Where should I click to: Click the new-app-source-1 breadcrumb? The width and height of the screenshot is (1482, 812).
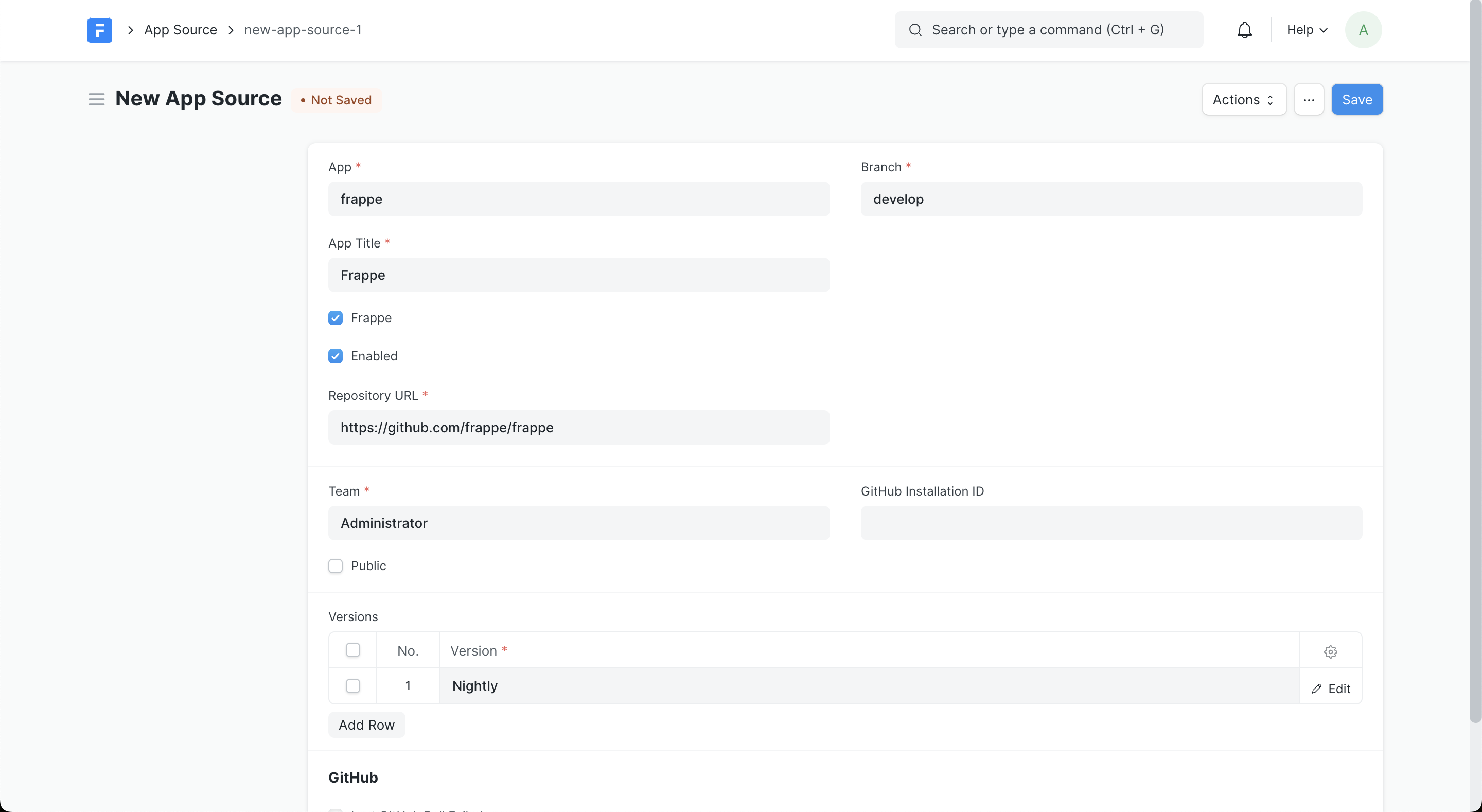coord(303,30)
